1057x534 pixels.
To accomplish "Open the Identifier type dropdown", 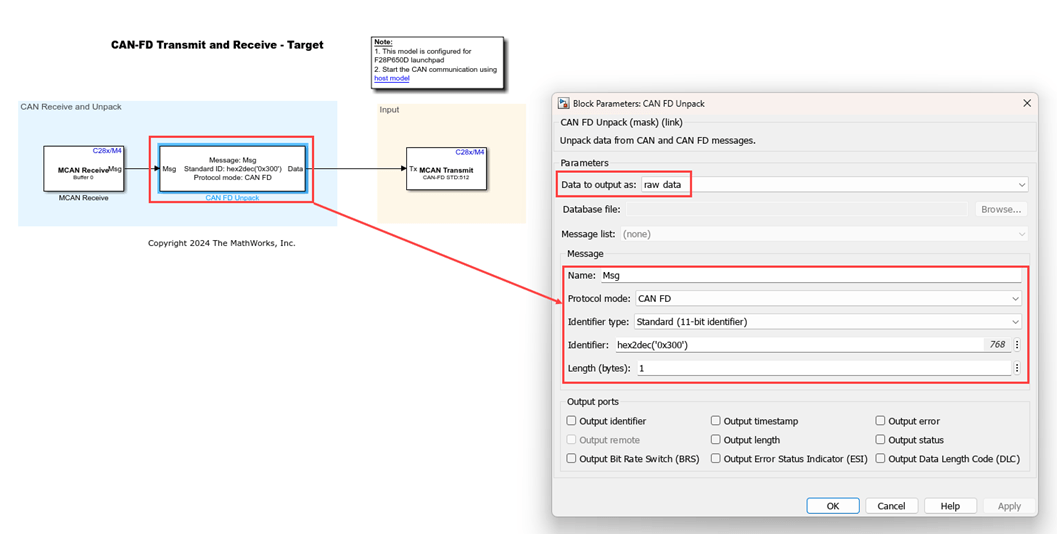I will [x=827, y=322].
